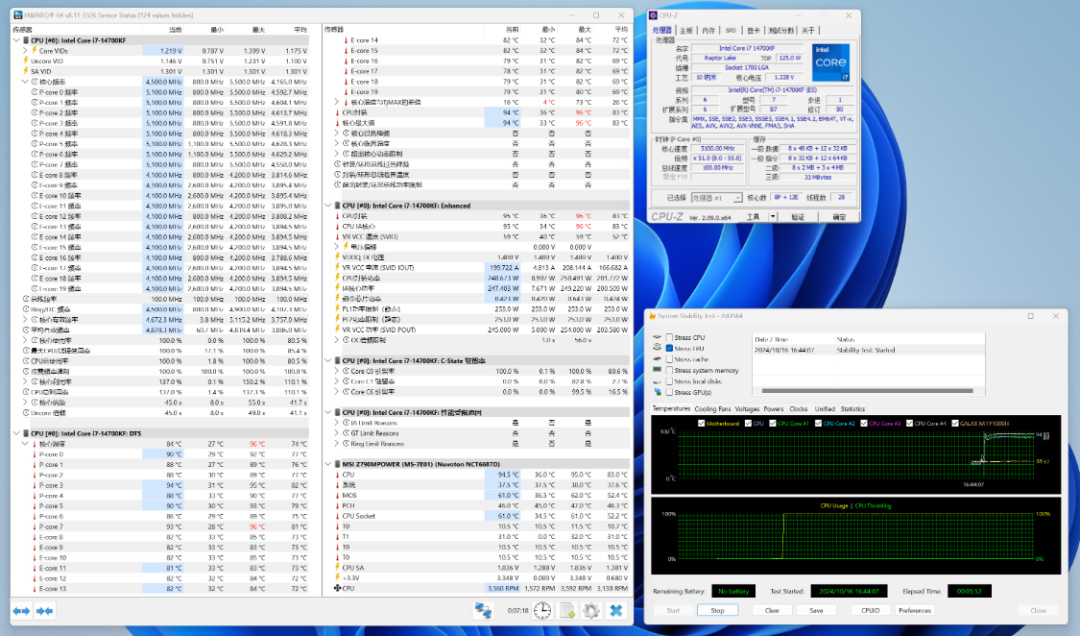
Task: Click the collapse columns arrows icon in HWiNFO
Action: click(45, 610)
